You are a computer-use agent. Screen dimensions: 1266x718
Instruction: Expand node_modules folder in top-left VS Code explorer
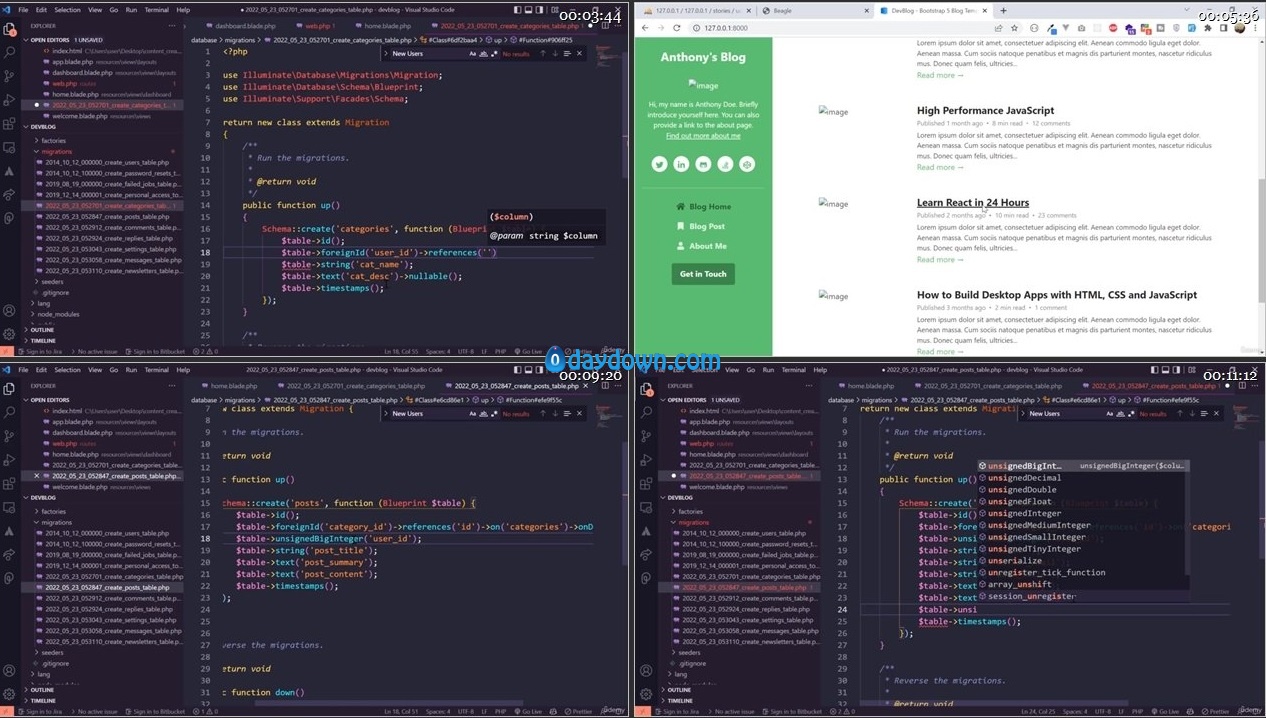click(x=55, y=314)
